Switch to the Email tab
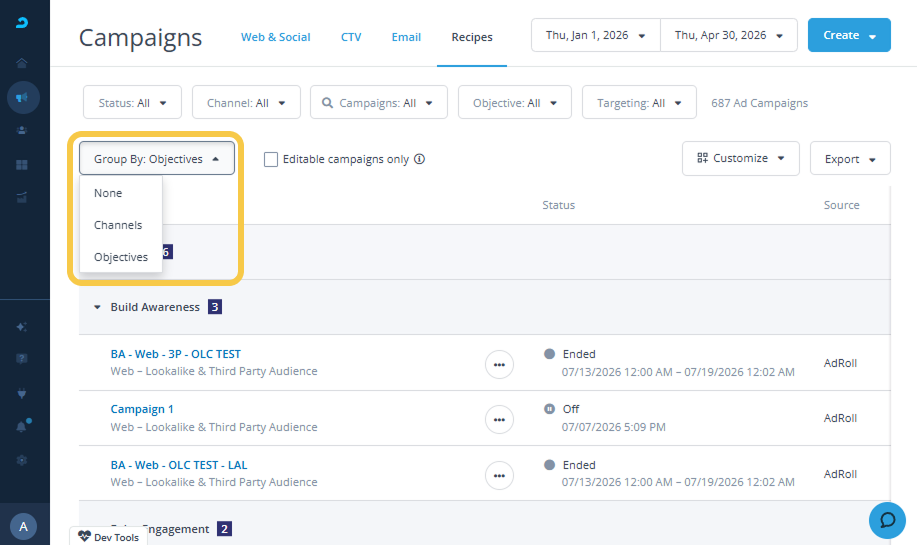This screenshot has width=917, height=545. 406,37
